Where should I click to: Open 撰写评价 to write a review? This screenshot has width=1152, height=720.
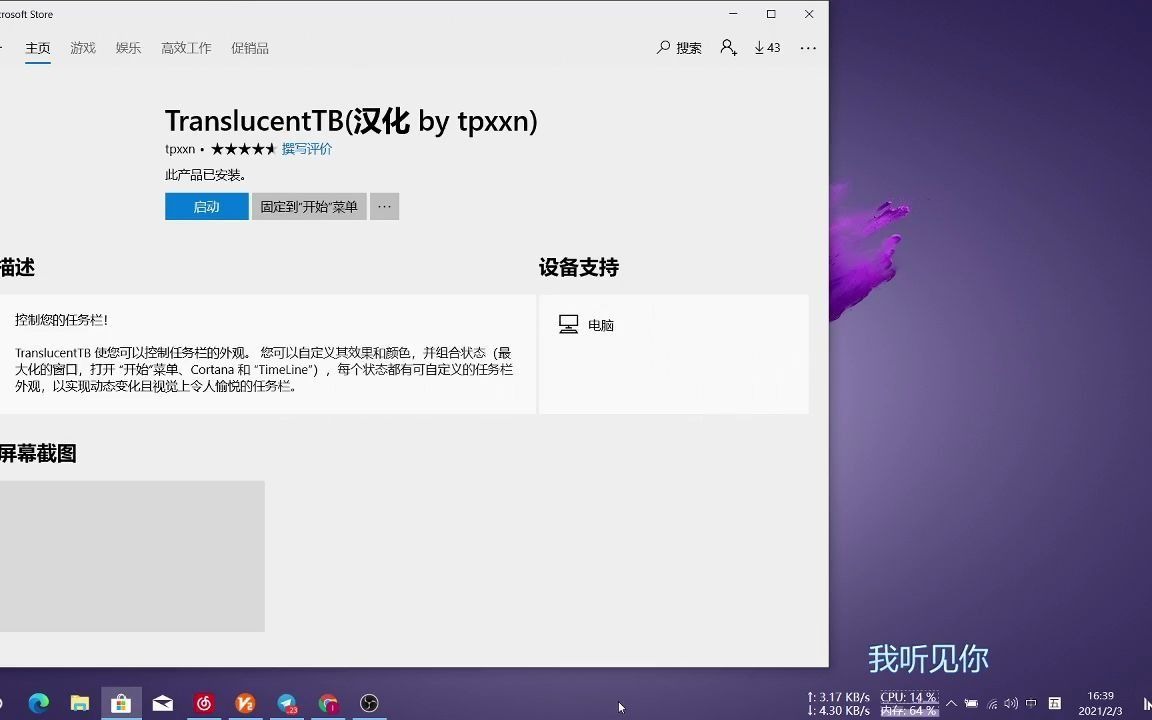[x=307, y=148]
